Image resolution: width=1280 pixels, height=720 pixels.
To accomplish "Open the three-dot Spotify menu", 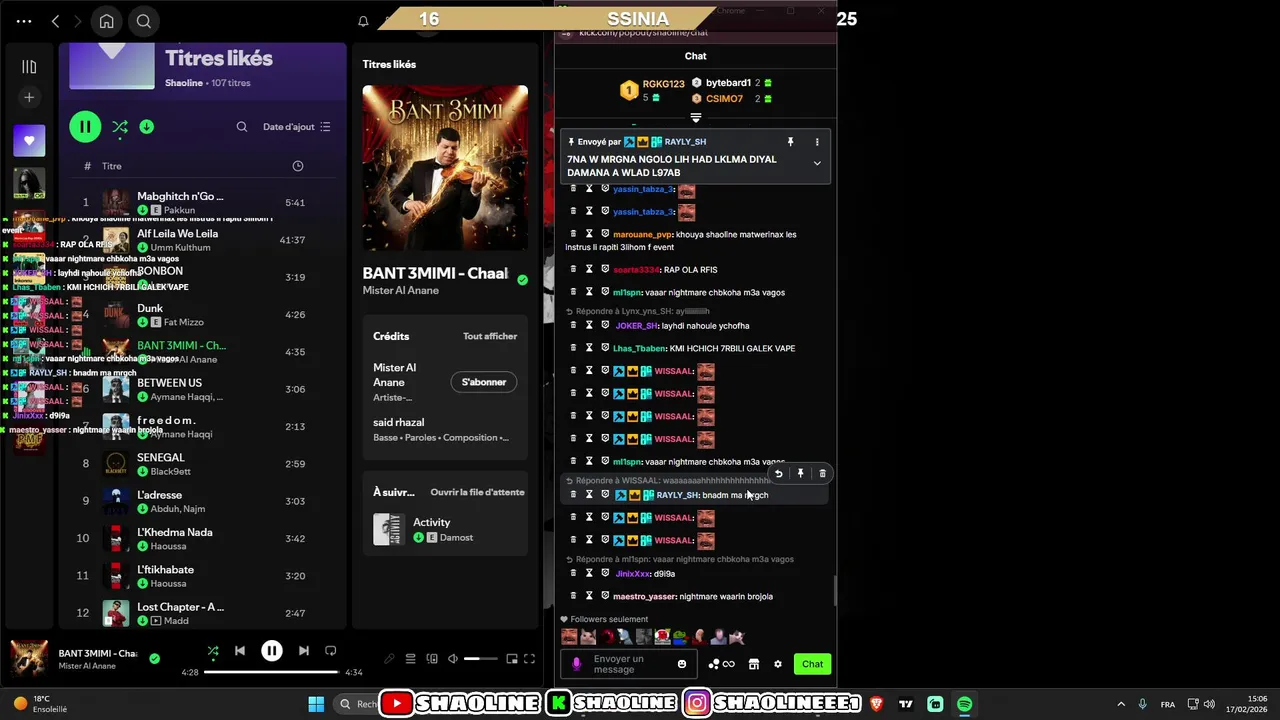I will tap(24, 21).
